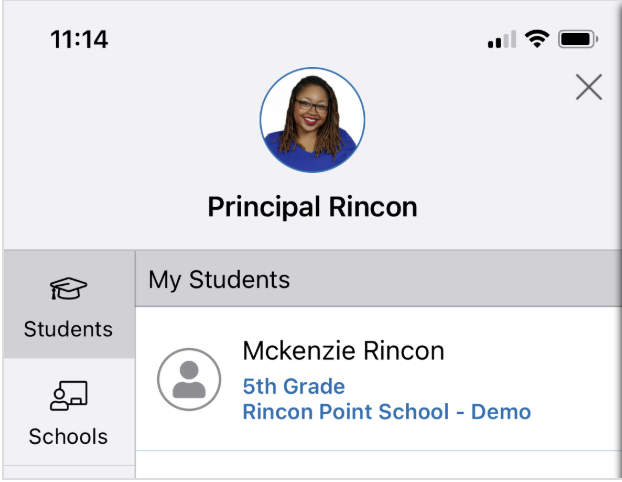Open Mckenzie Rincon's avatar placeholder
Viewport: 622px width, 482px height.
(x=189, y=379)
